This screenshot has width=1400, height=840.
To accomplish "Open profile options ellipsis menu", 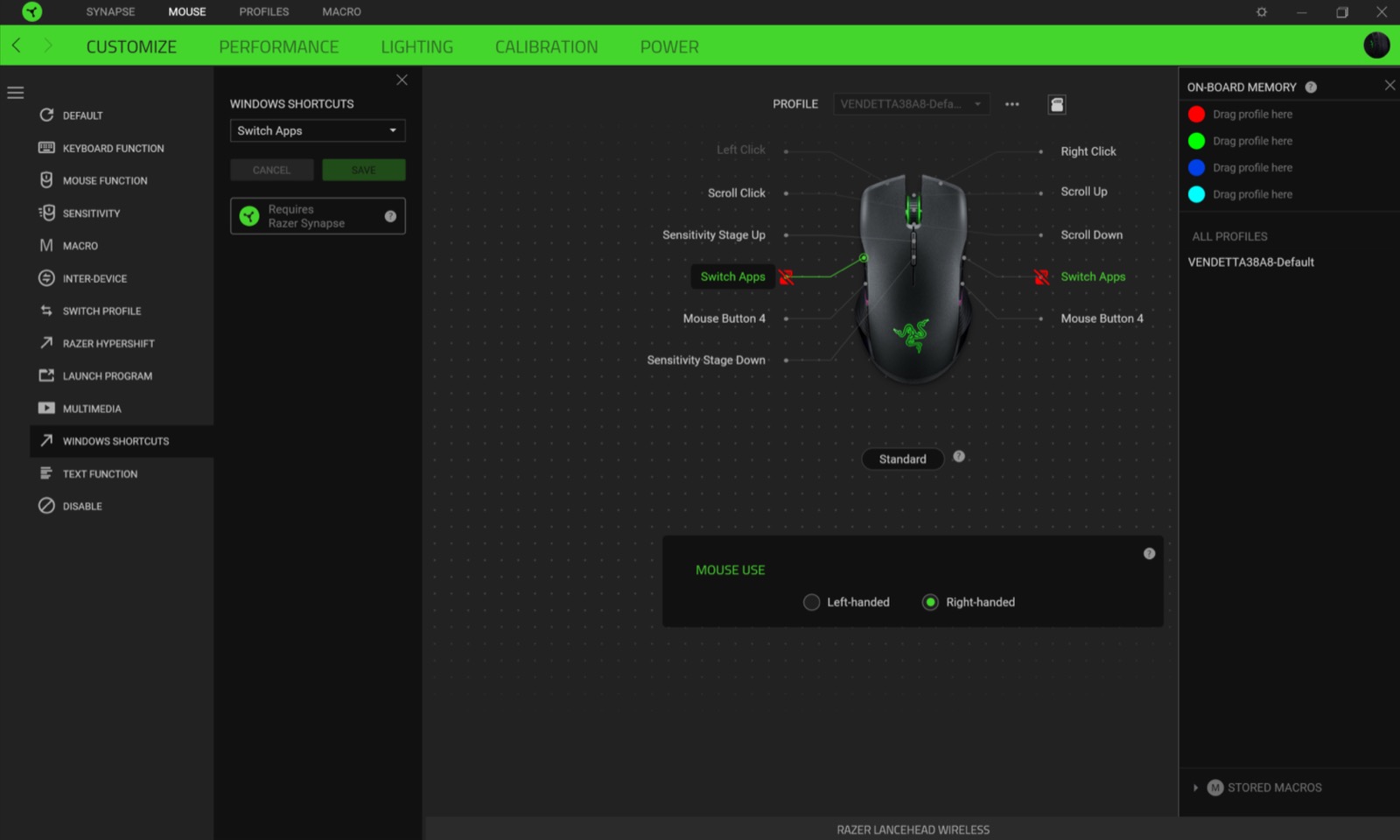I will click(x=1012, y=104).
